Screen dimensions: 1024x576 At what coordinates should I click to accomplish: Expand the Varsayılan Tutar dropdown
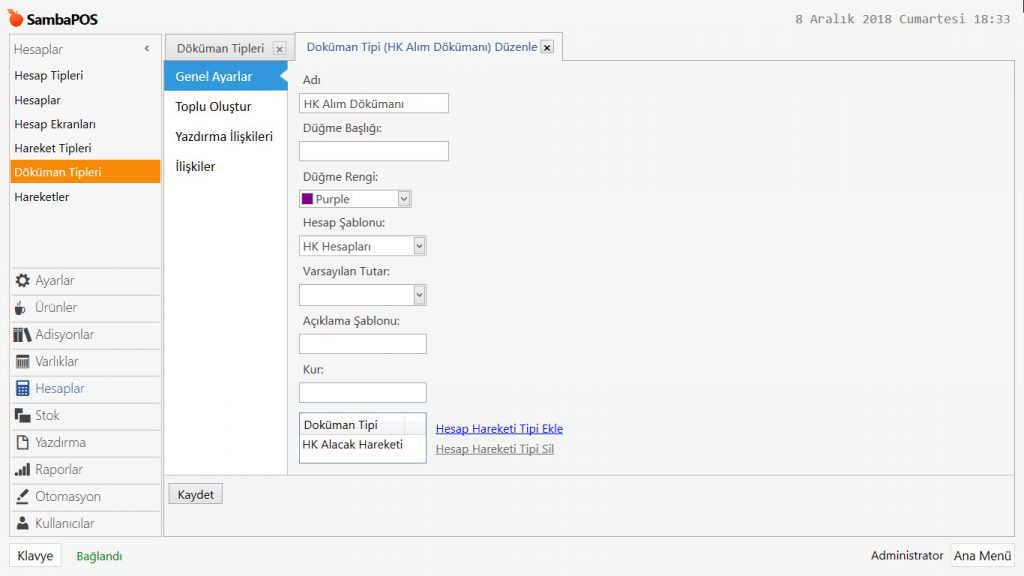pyautogui.click(x=419, y=295)
